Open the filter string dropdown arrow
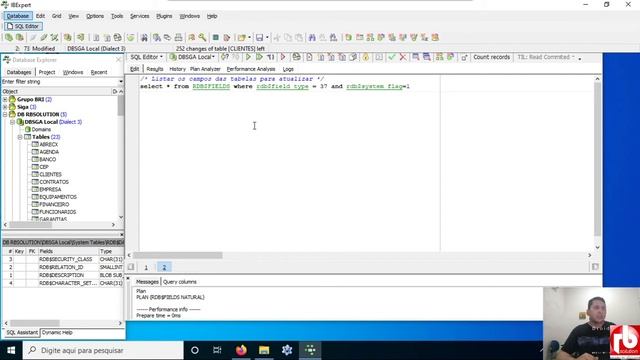Viewport: 640px width, 360px height. (121, 82)
